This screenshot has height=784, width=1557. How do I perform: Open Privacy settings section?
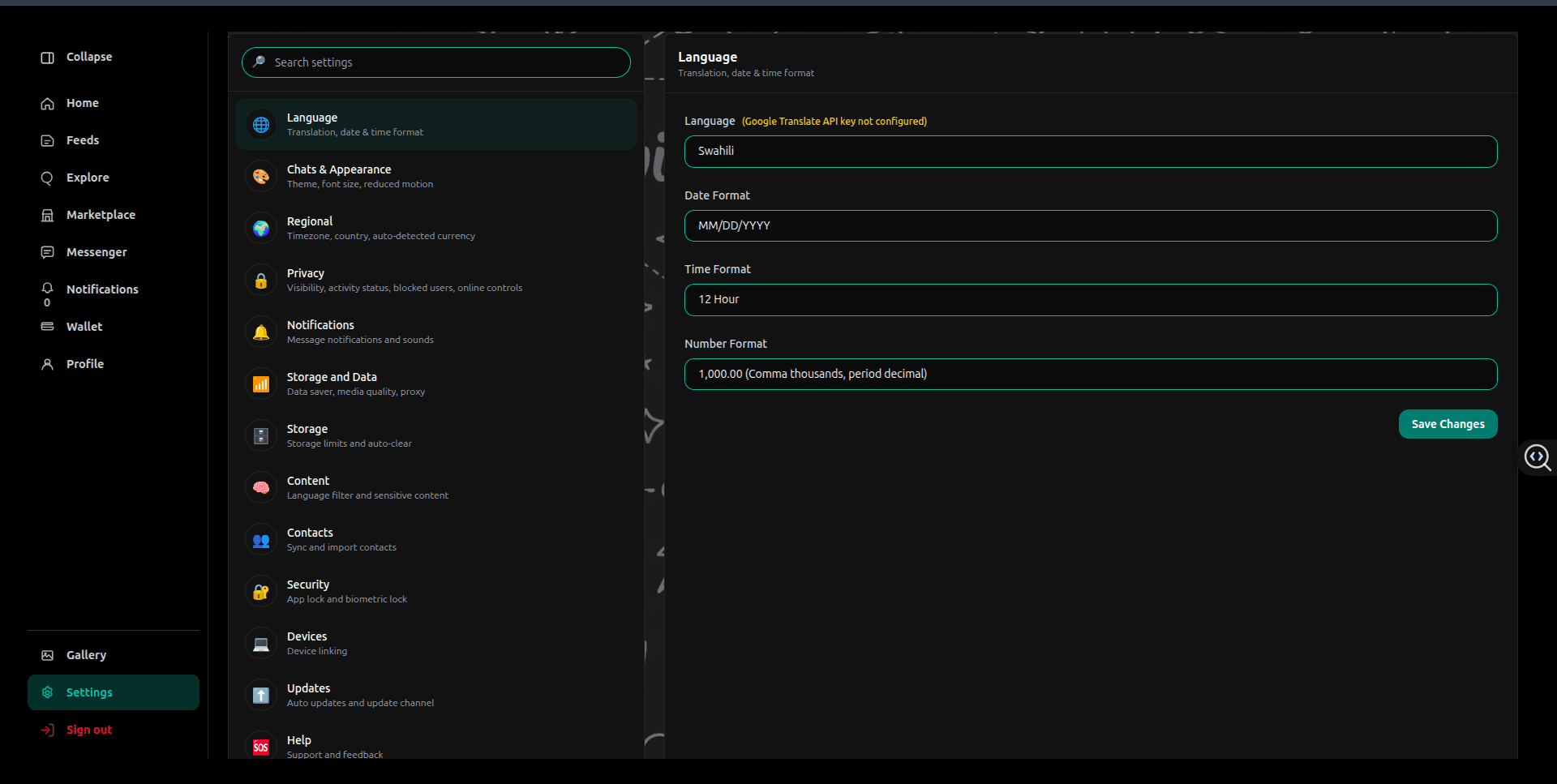pos(436,281)
